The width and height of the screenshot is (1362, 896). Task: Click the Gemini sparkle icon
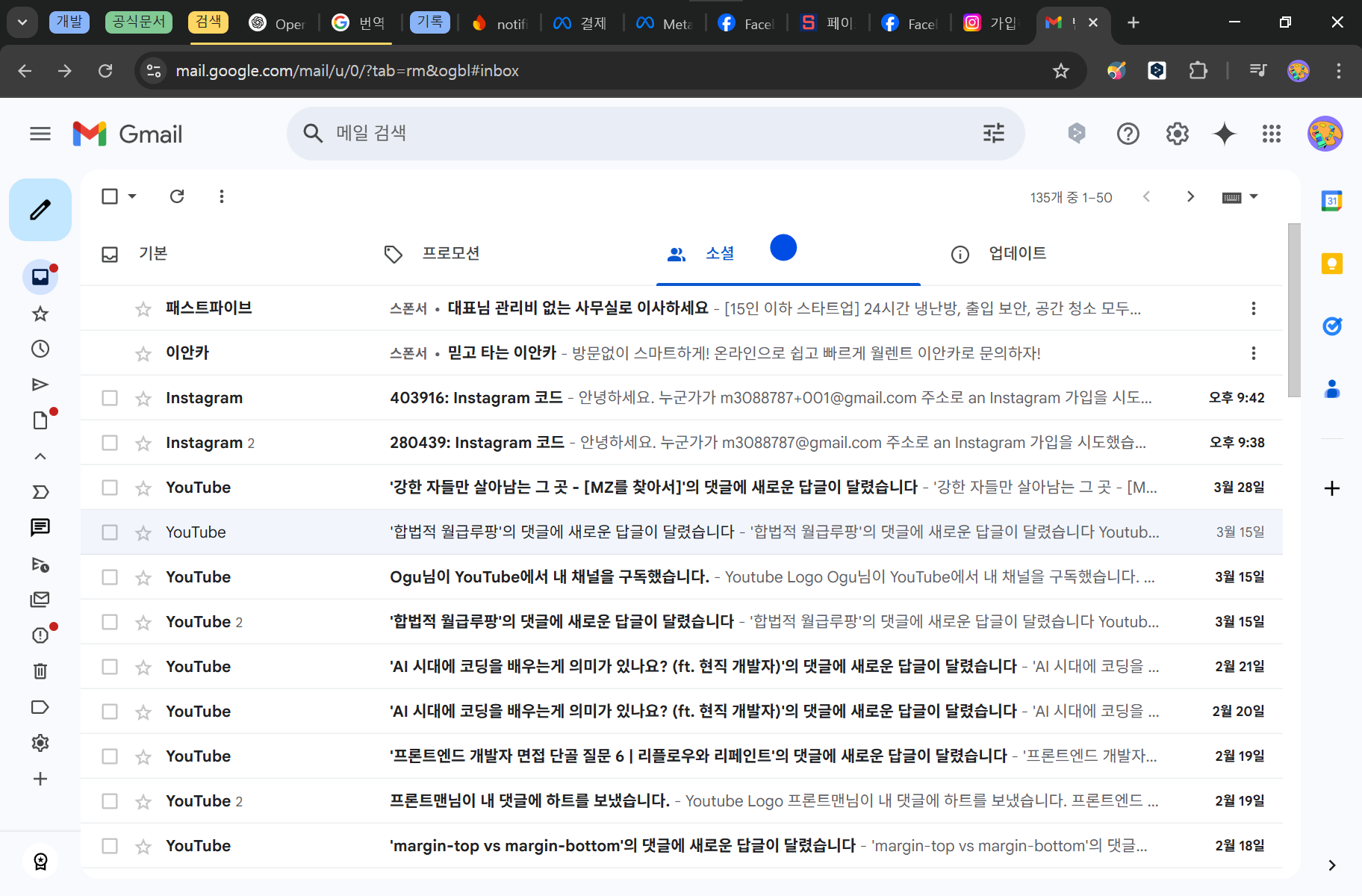tap(1225, 134)
